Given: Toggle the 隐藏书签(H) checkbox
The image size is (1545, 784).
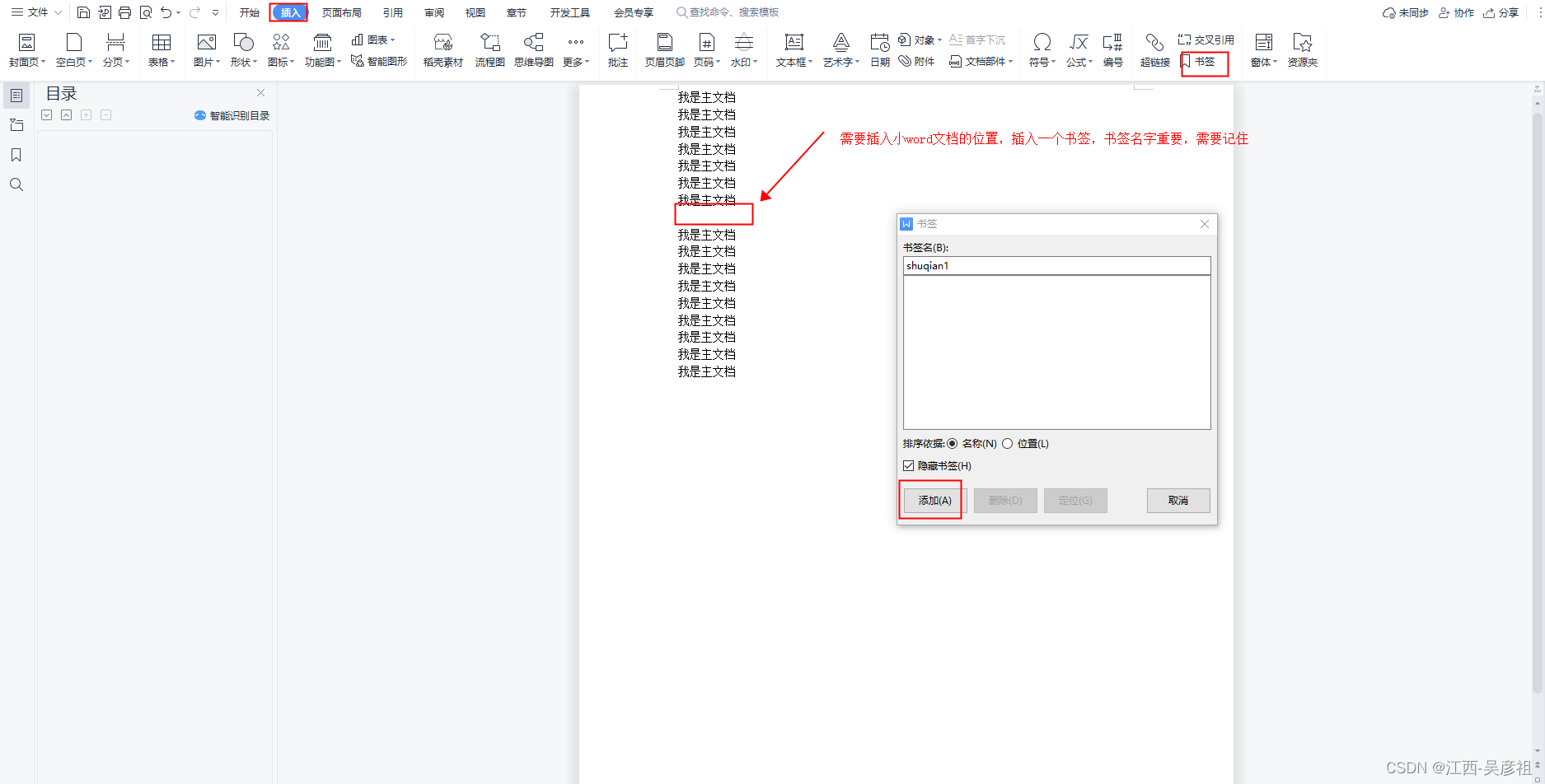Looking at the screenshot, I should tap(909, 466).
